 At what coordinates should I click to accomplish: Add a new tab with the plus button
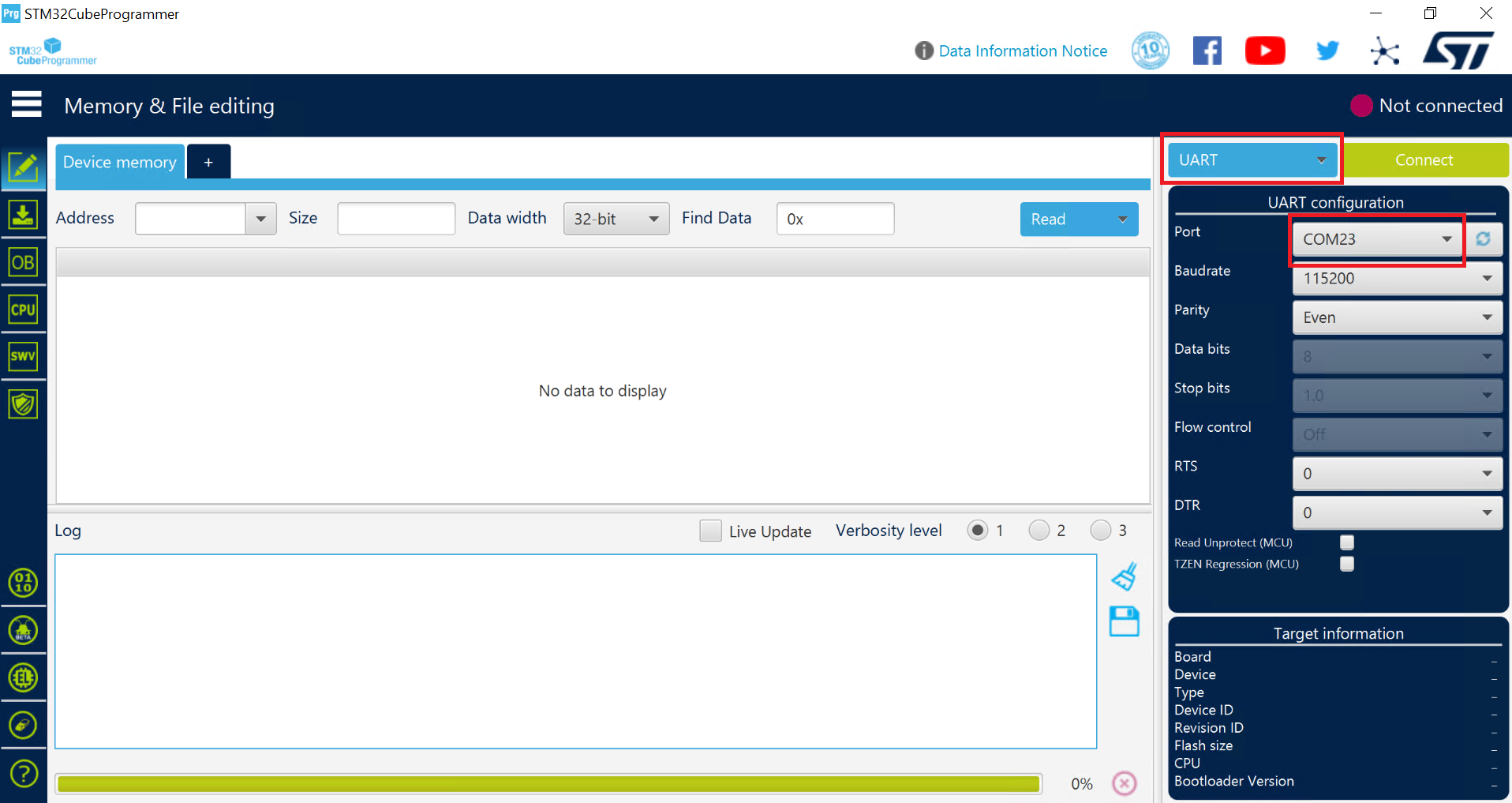208,162
